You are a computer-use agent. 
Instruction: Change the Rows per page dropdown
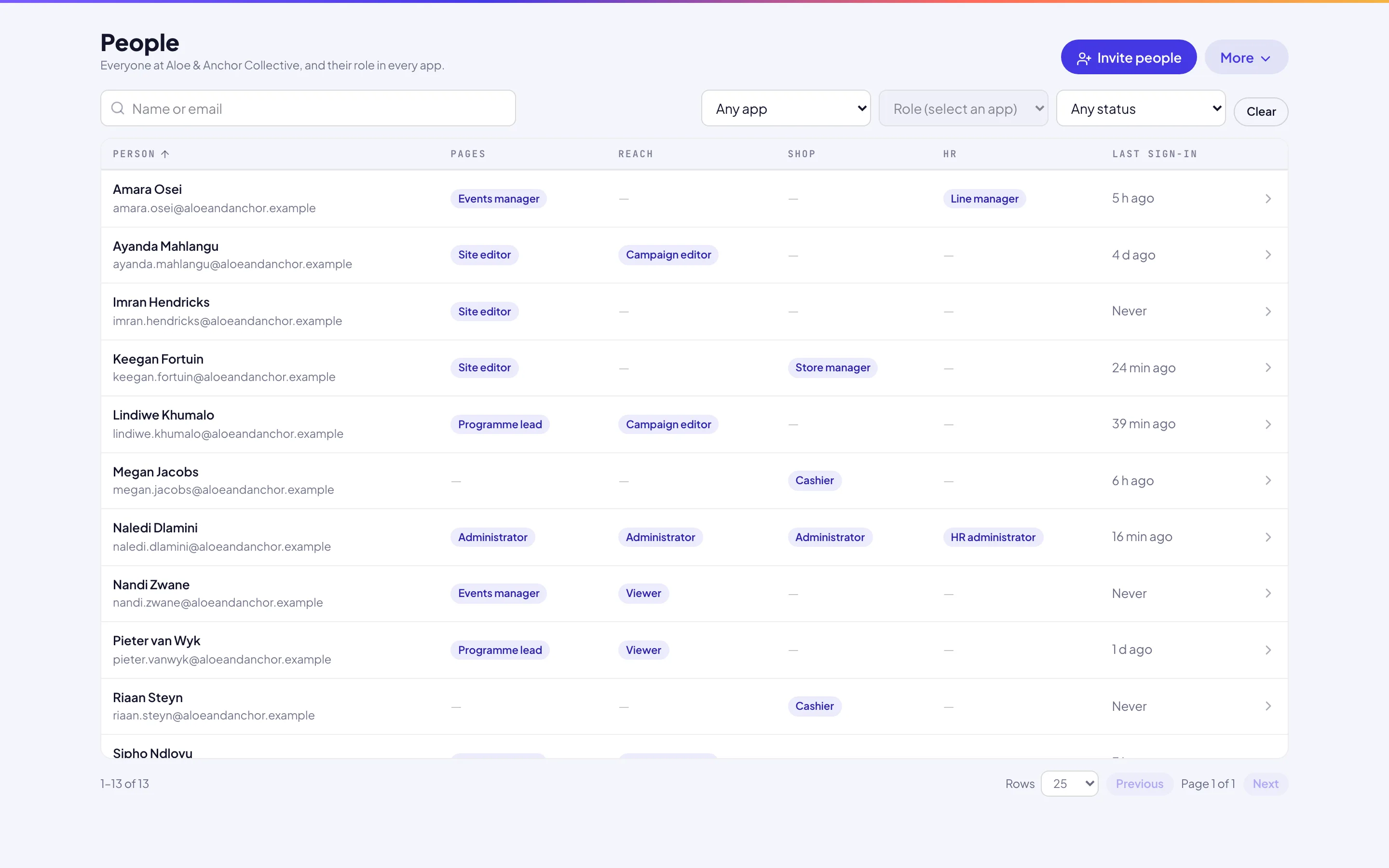coord(1069,784)
